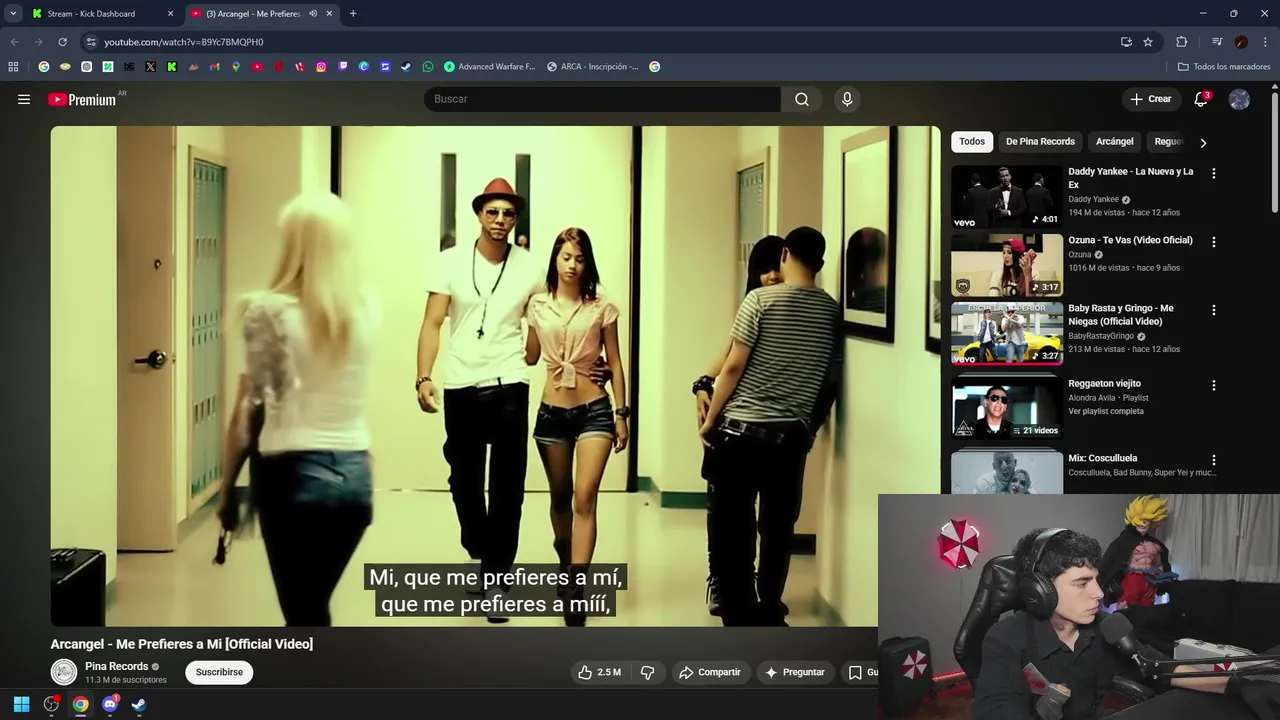
Task: Open Advanced Warfare bookmark
Action: [x=490, y=67]
